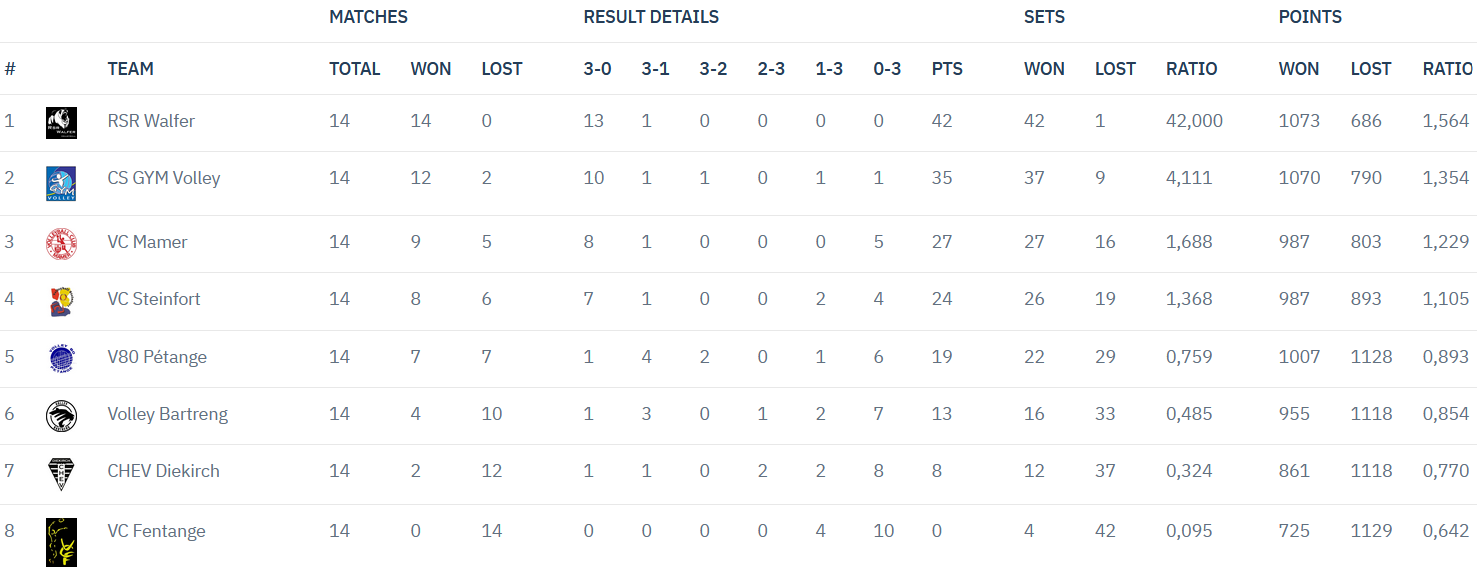Click the VC Steinfort team logo

point(61,301)
